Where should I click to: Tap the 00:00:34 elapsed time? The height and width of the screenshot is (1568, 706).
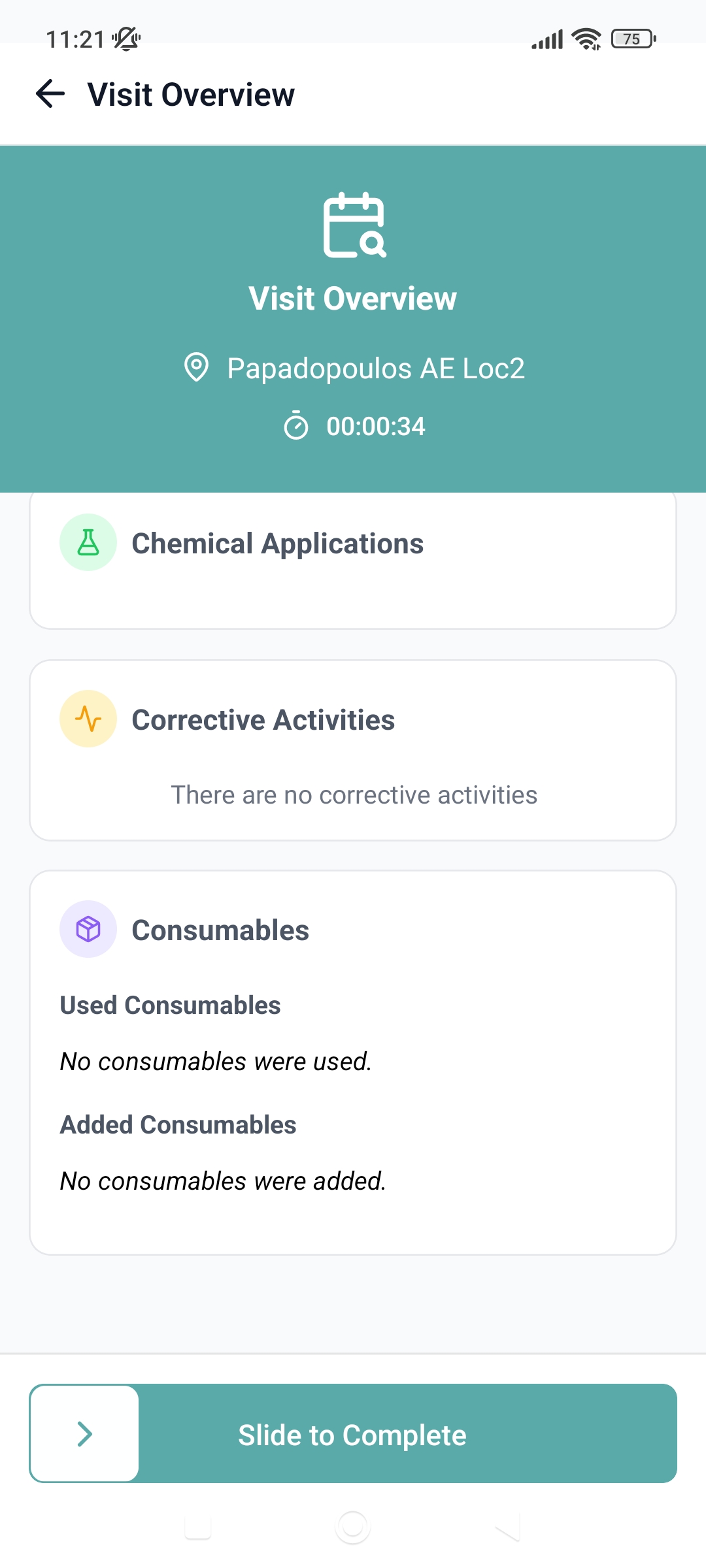coord(376,427)
